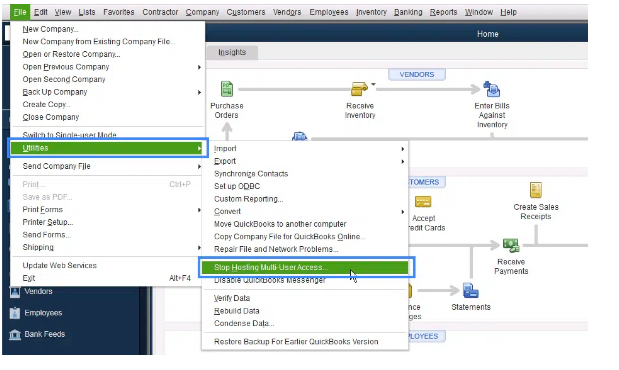Open the Inventory menu
The width and height of the screenshot is (619, 370).
tap(371, 12)
